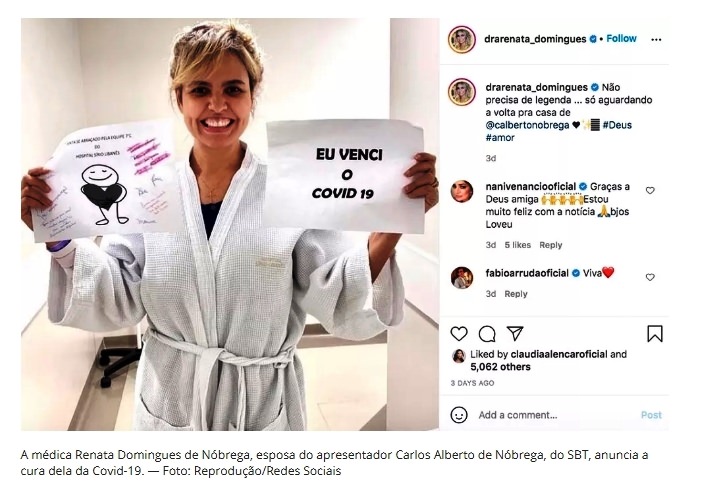This screenshot has width=705, height=491.
Task: Open the comment bubble icon
Action: pyautogui.click(x=487, y=334)
